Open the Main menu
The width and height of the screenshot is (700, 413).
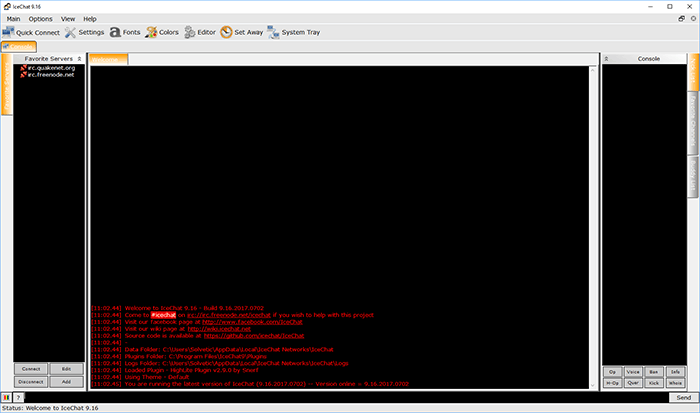click(13, 19)
